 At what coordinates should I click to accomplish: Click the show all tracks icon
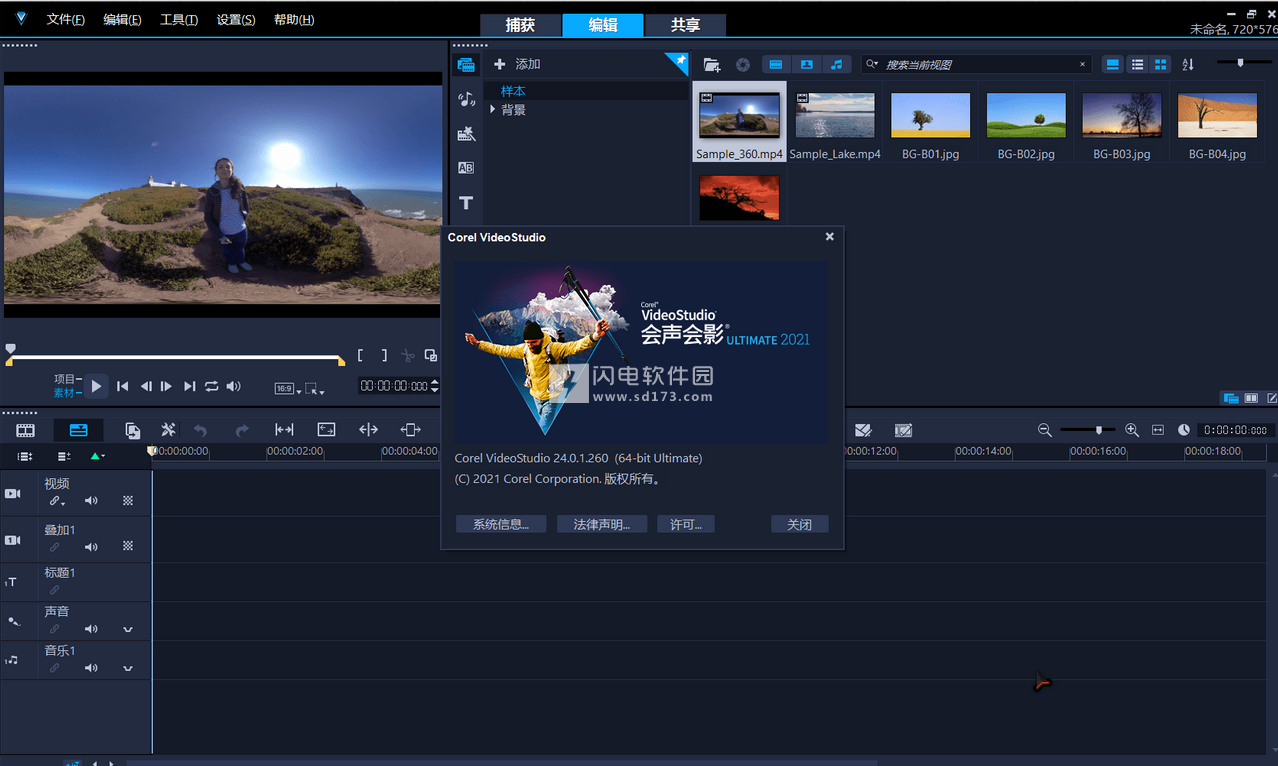pos(25,456)
